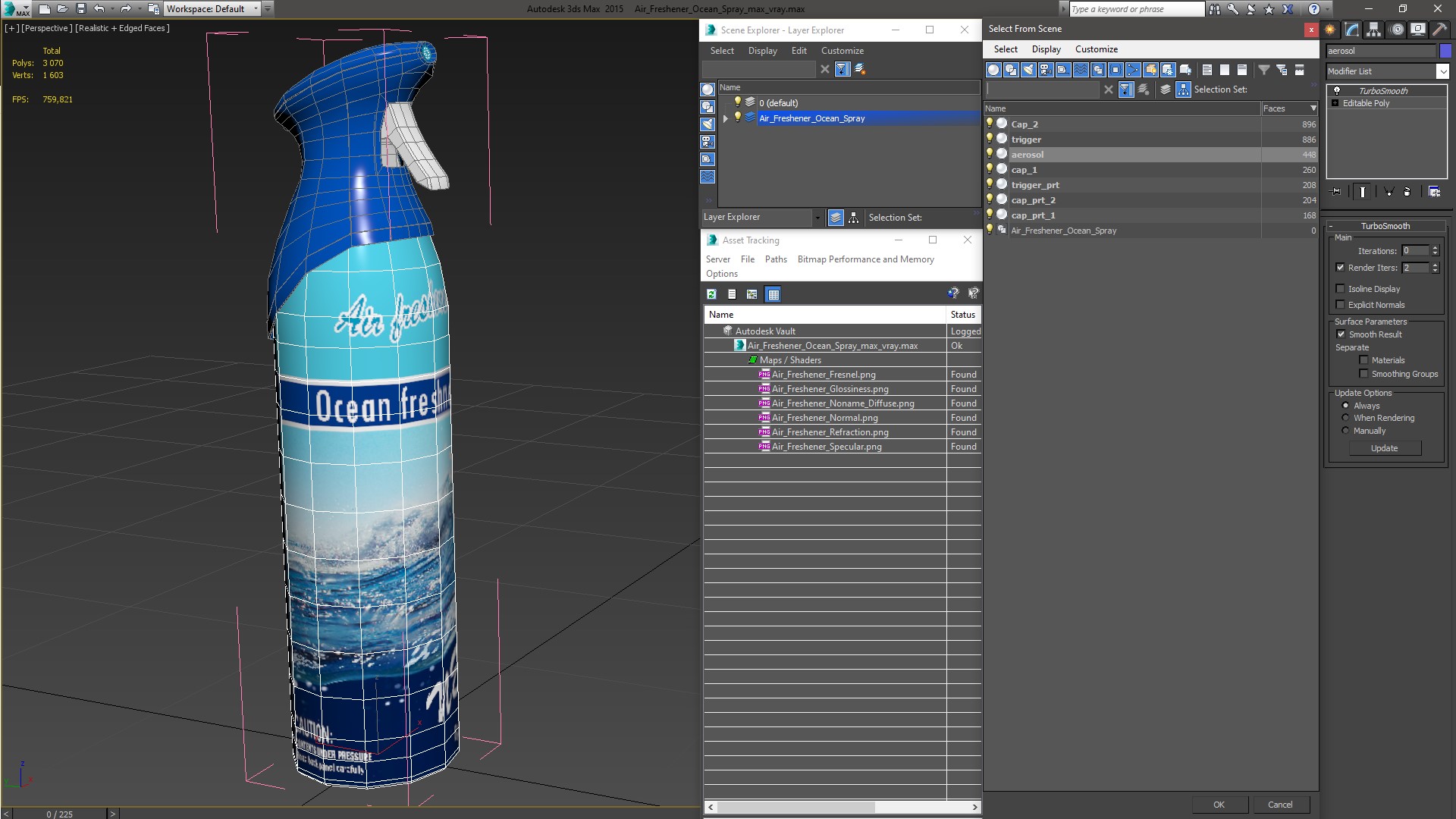Open the Scene Explorer Display menu

coord(762,51)
